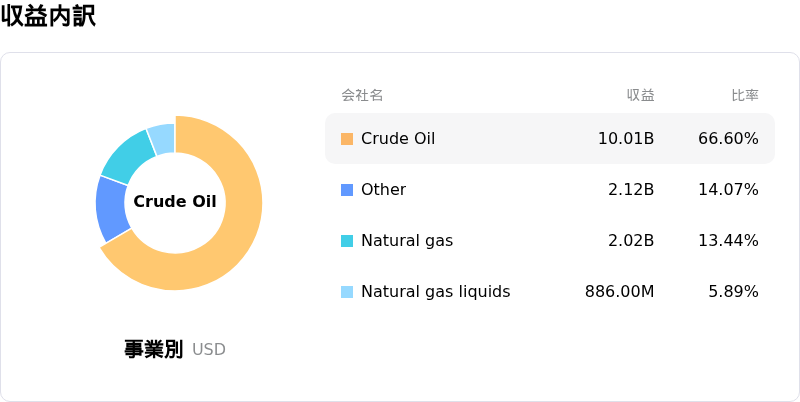Click the Crude Oil row label
Viewport: 800px width, 402px height.
point(398,139)
